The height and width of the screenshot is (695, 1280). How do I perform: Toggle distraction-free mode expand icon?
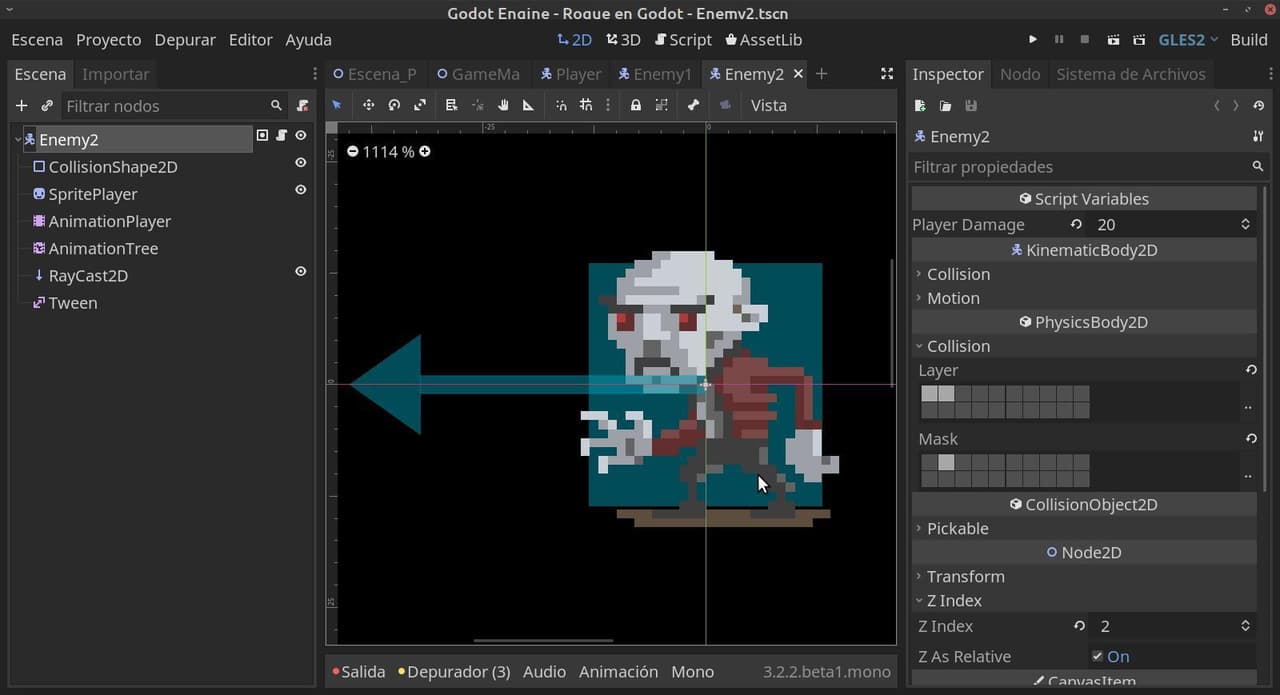(886, 74)
